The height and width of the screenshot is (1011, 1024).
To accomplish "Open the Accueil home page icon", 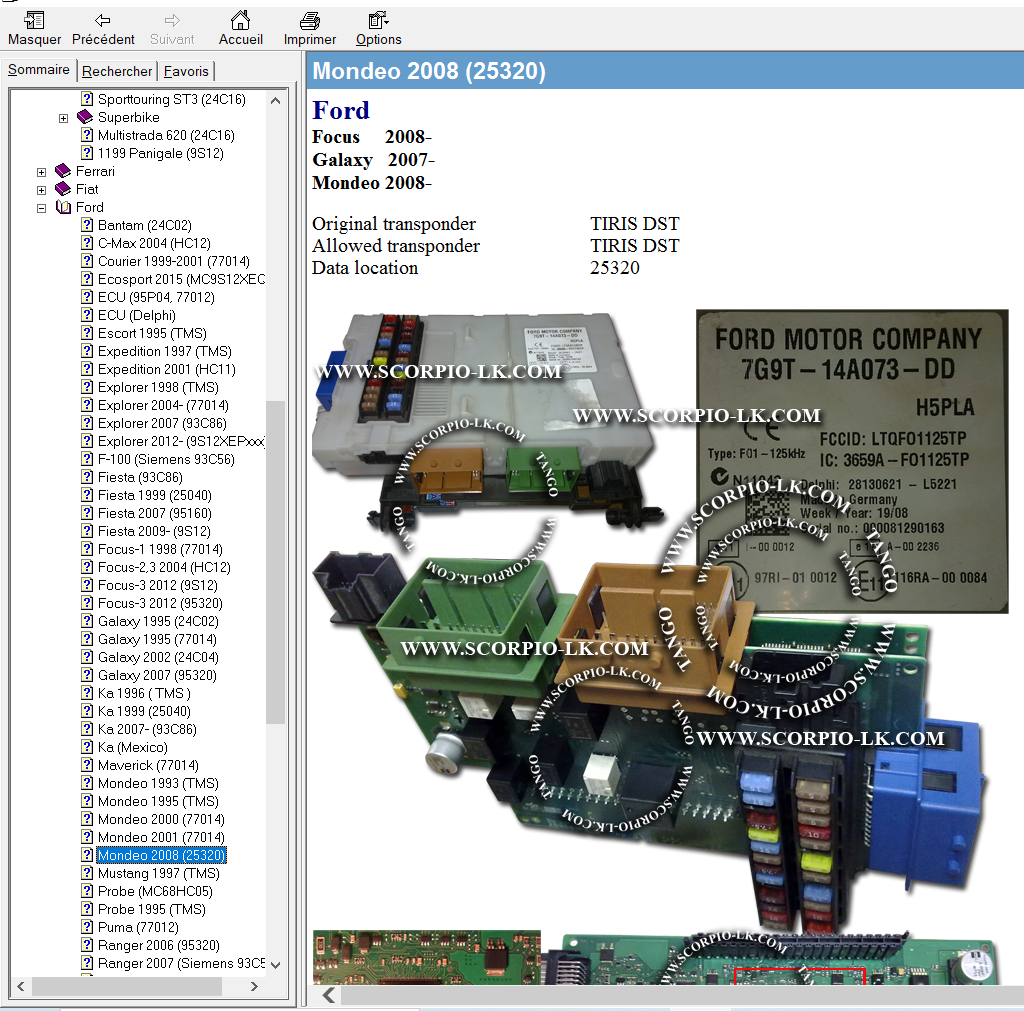I will point(240,20).
